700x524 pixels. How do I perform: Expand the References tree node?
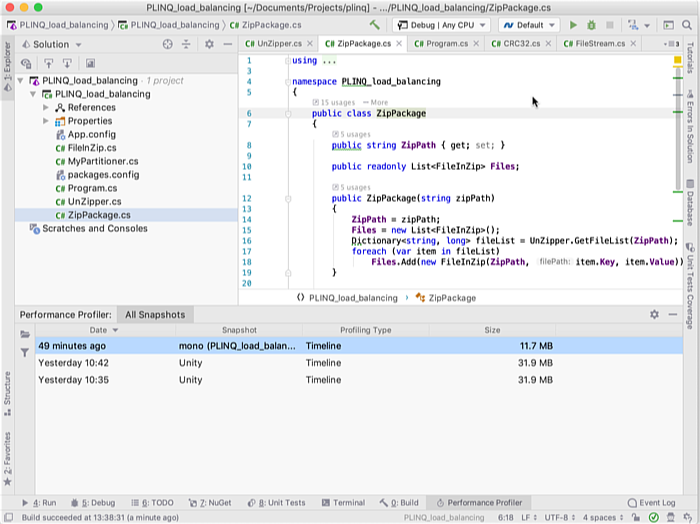(46, 108)
